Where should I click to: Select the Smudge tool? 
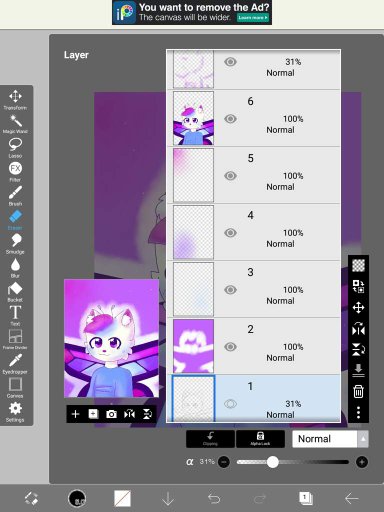point(15,244)
